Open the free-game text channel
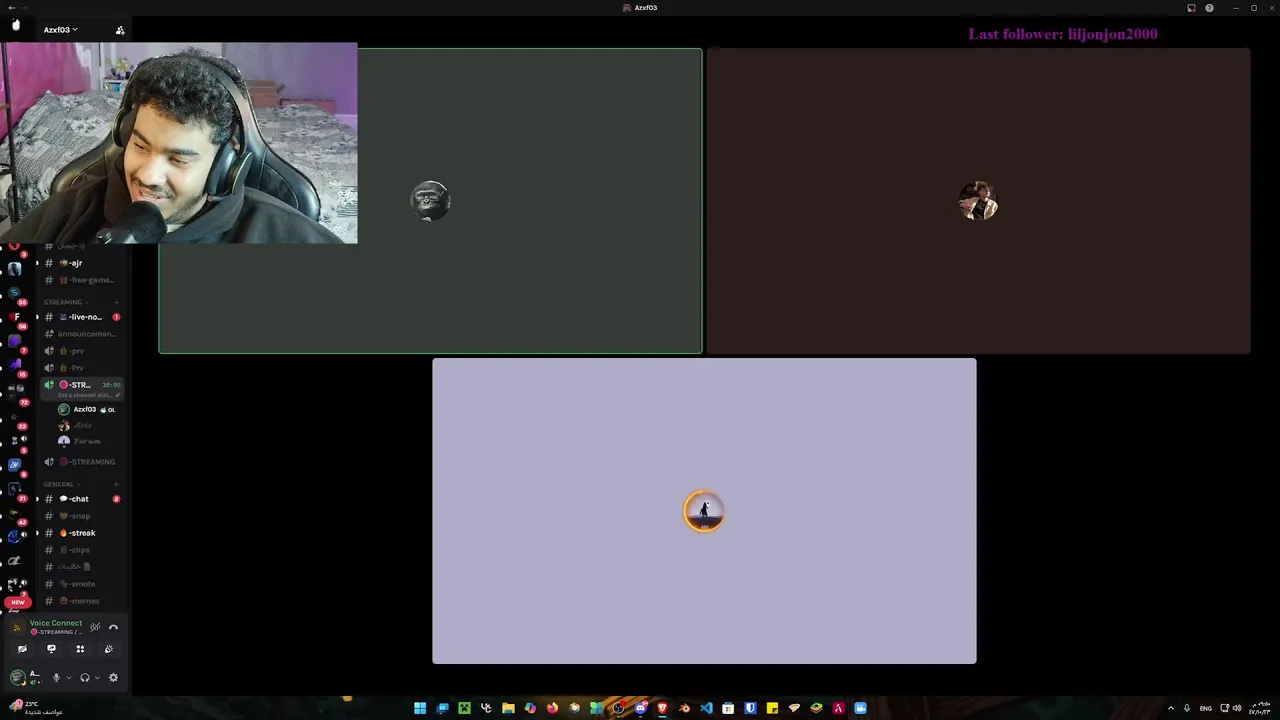1280x720 pixels. (80, 280)
